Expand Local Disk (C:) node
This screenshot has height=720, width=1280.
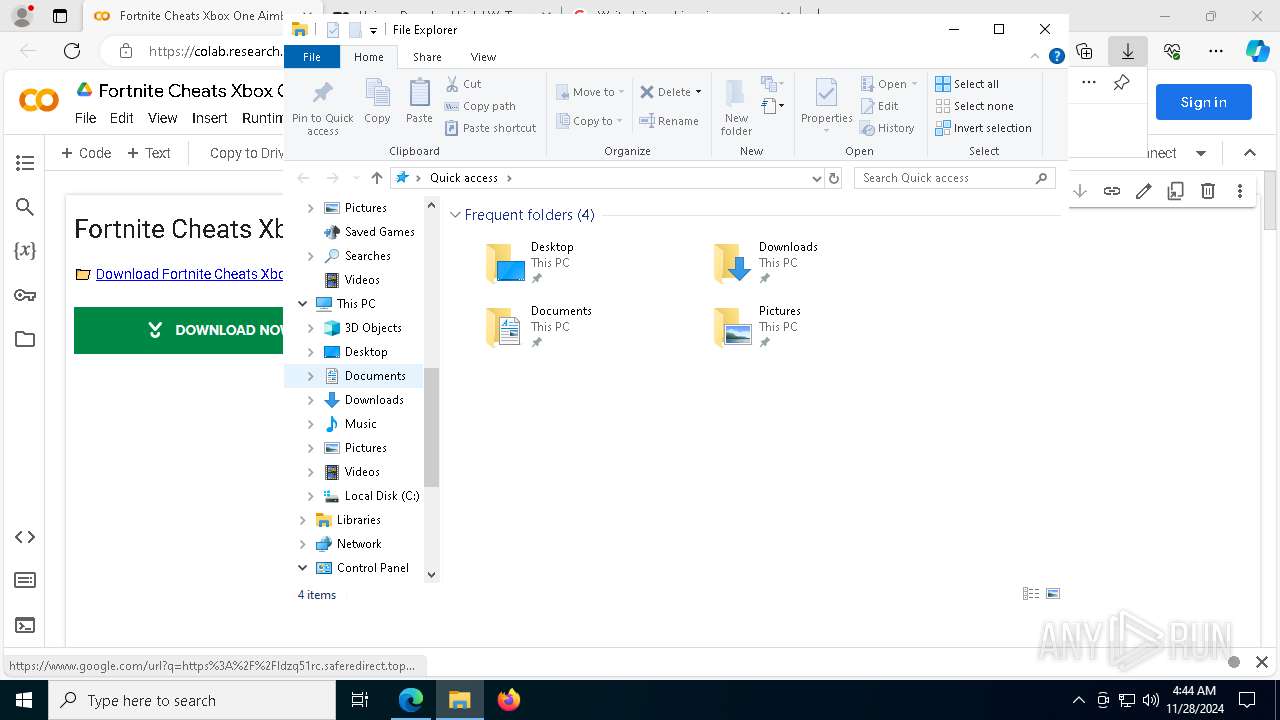click(x=311, y=496)
